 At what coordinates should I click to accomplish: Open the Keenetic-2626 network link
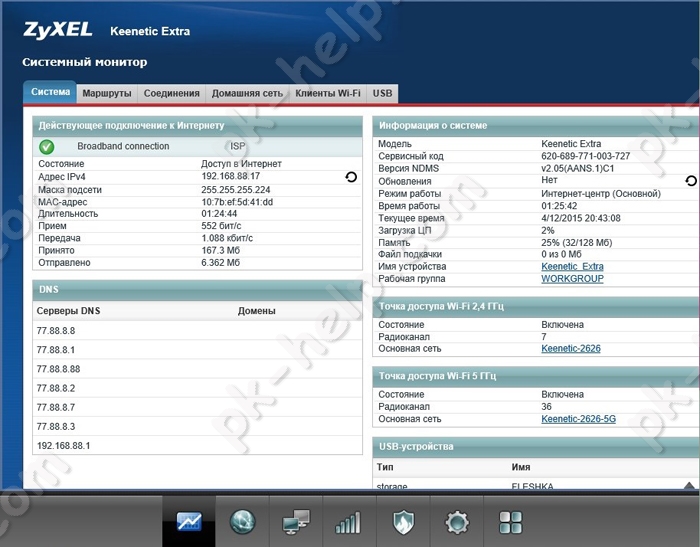pyautogui.click(x=571, y=349)
